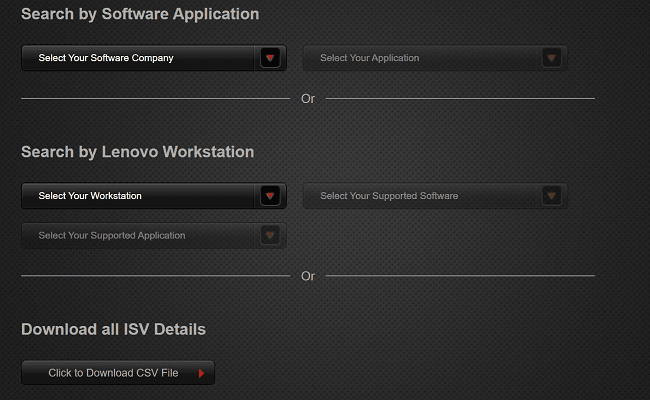
Task: Click the red arrow beside Software Company
Action: coord(270,58)
